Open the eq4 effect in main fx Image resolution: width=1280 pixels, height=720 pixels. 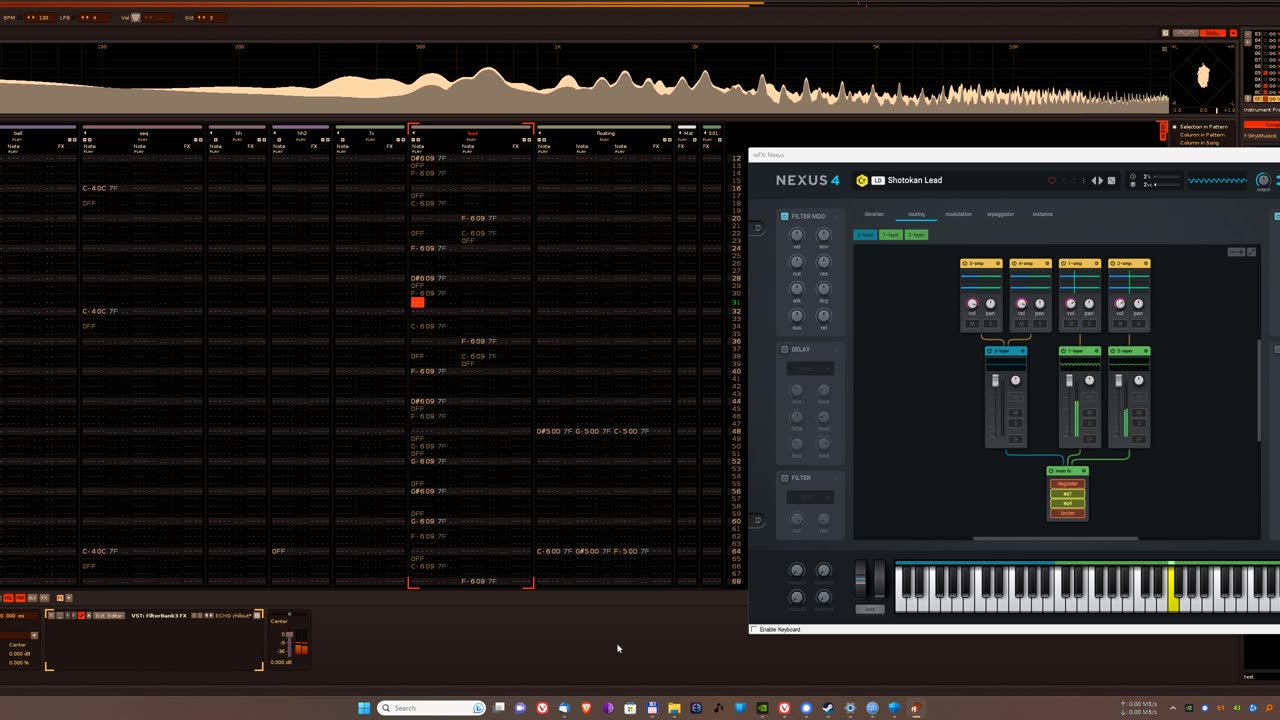coord(1068,503)
